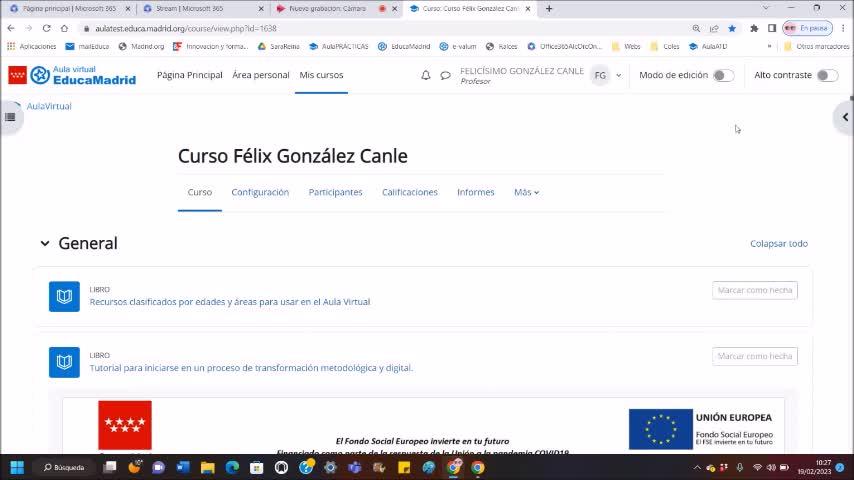Show hidden system tray icons
The width and height of the screenshot is (854, 480).
pos(697,467)
